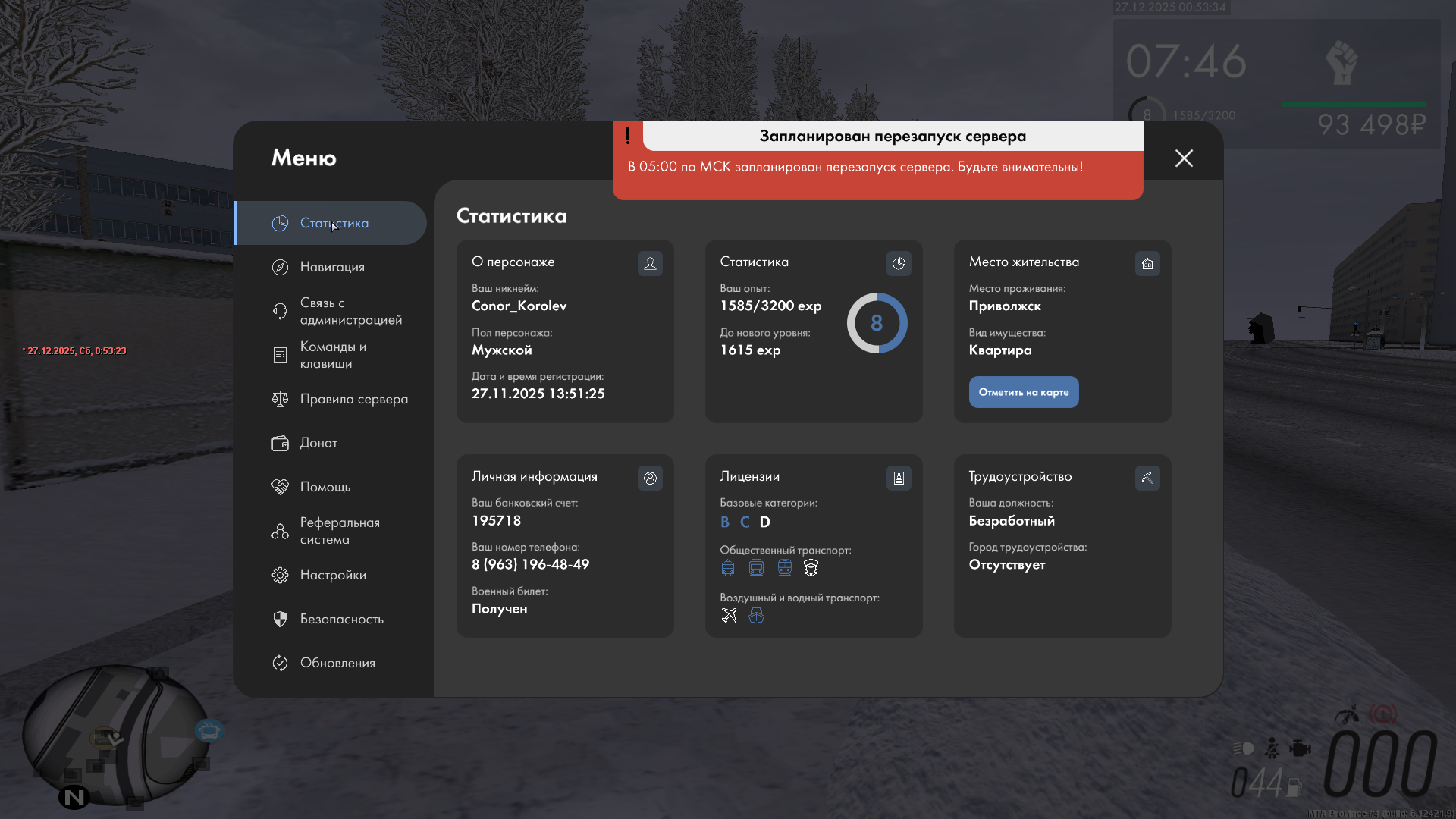This screenshot has height=819, width=1456.
Task: Click the house icon in Место жительства card
Action: click(1147, 263)
